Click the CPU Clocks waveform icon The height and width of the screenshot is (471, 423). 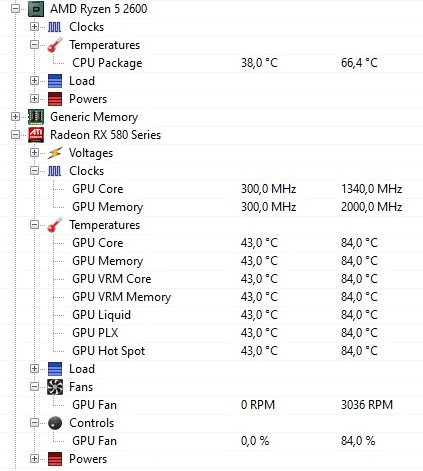[x=55, y=27]
